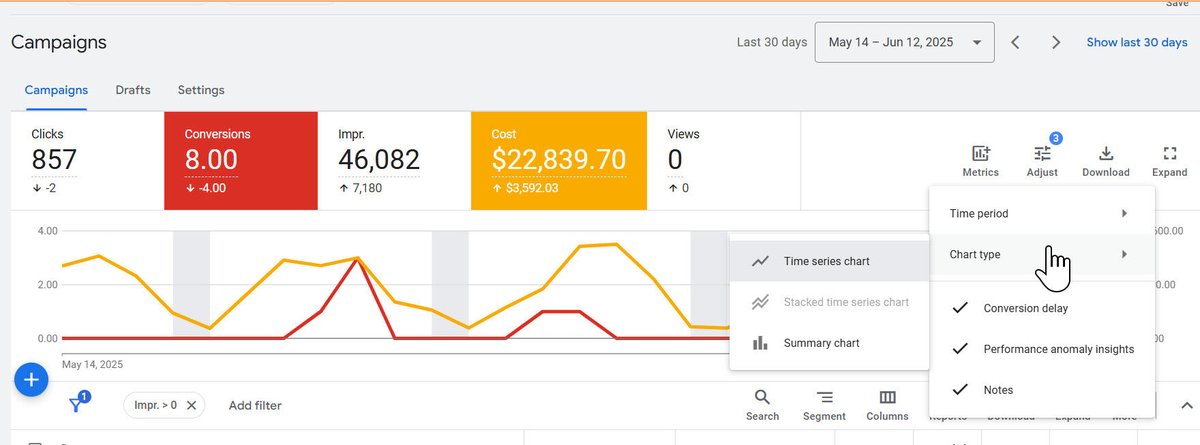Expand the chart to full view

point(1169,161)
